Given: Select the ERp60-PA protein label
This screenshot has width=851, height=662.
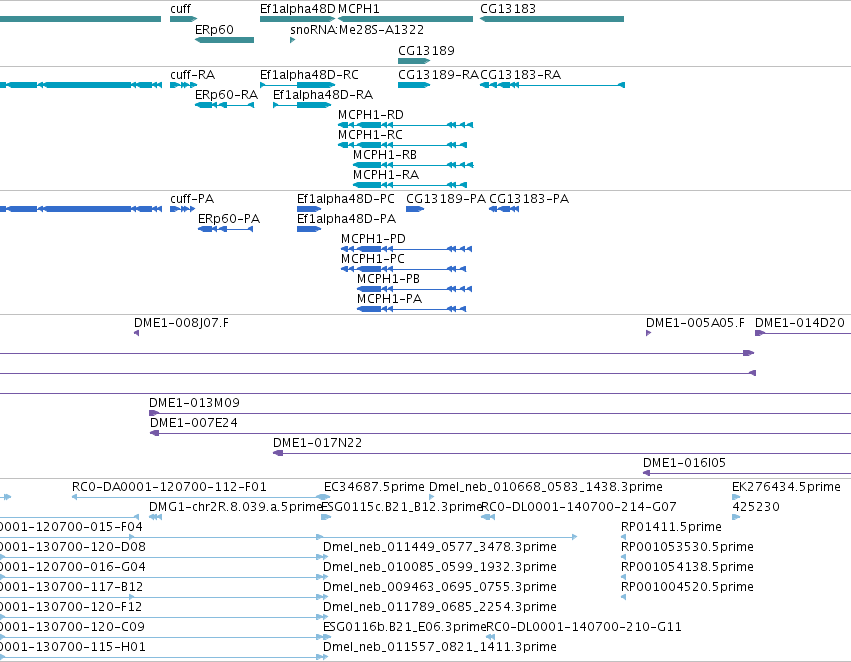Looking at the screenshot, I should [x=228, y=219].
